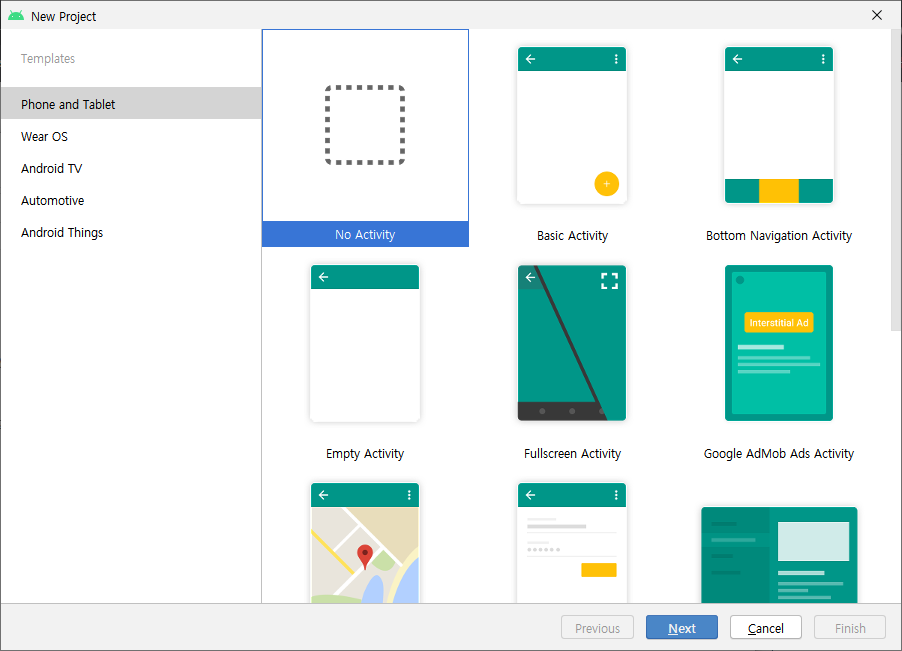902x651 pixels.
Task: Switch to Android TV templates
Action: (131, 169)
